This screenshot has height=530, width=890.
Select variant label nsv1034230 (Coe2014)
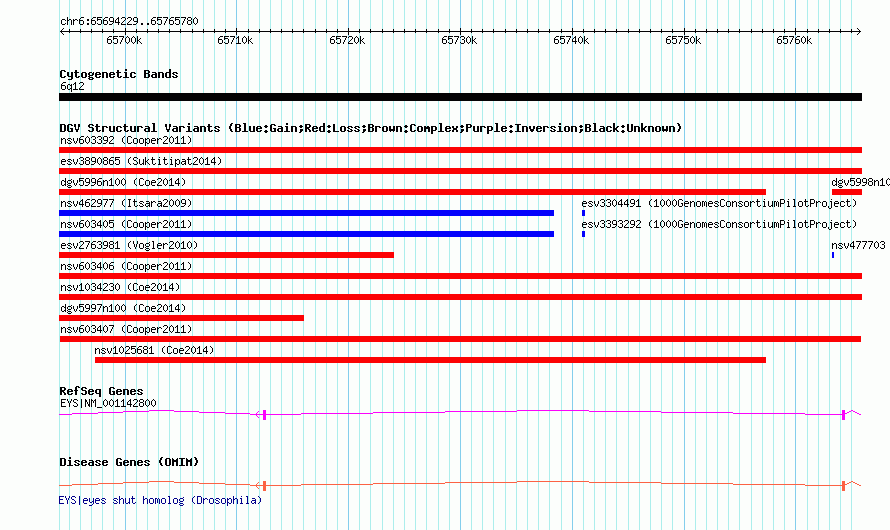tap(120, 287)
